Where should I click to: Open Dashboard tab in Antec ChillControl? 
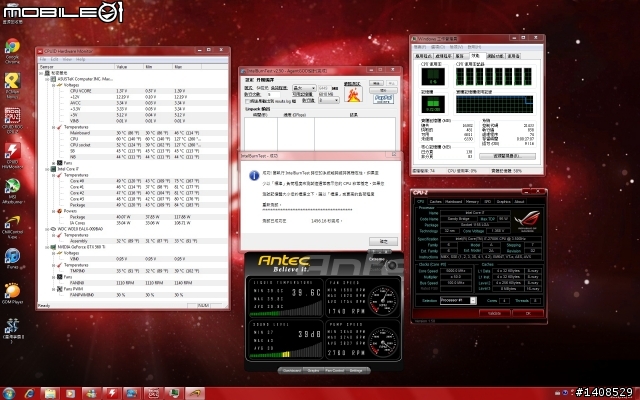[x=292, y=371]
